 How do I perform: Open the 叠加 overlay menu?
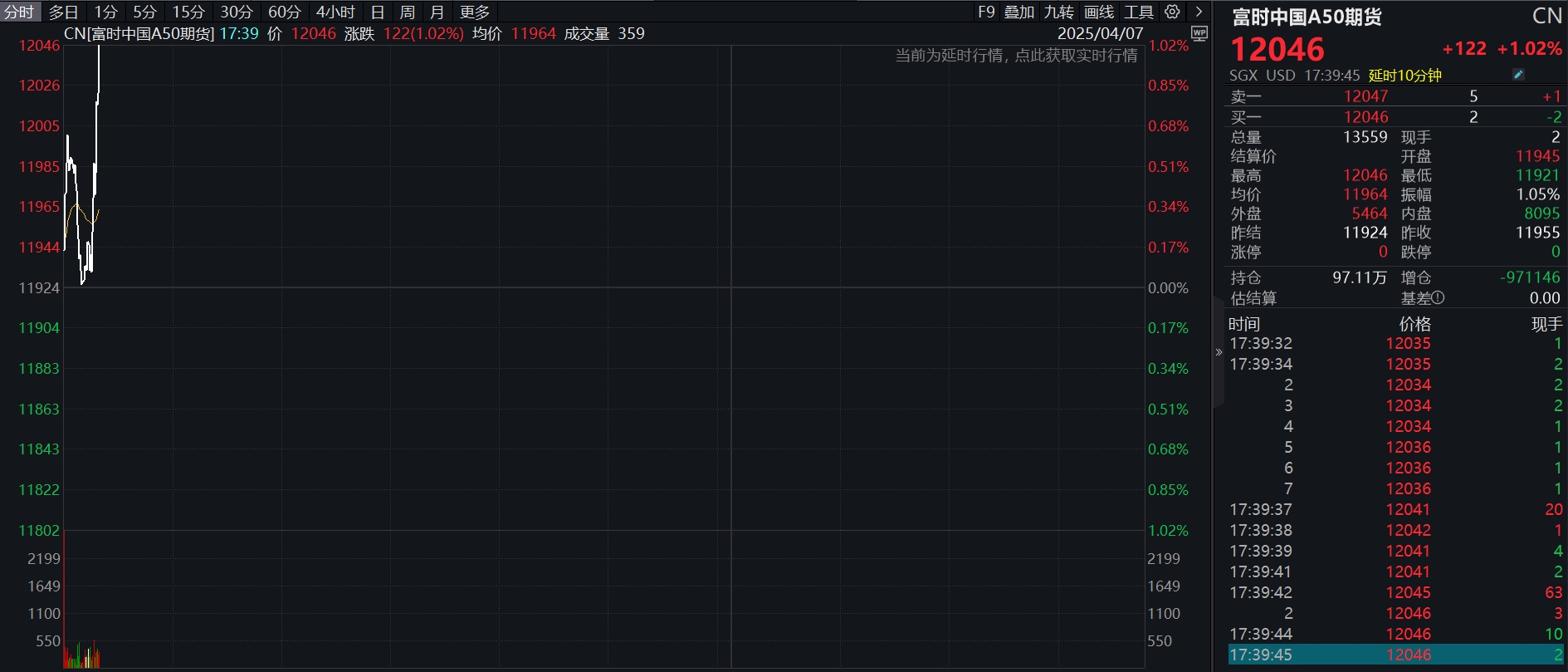(x=1019, y=12)
